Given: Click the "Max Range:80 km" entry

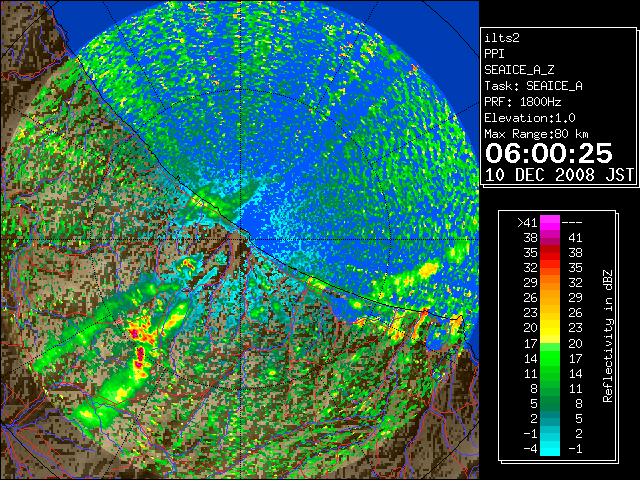Looking at the screenshot, I should tap(536, 134).
